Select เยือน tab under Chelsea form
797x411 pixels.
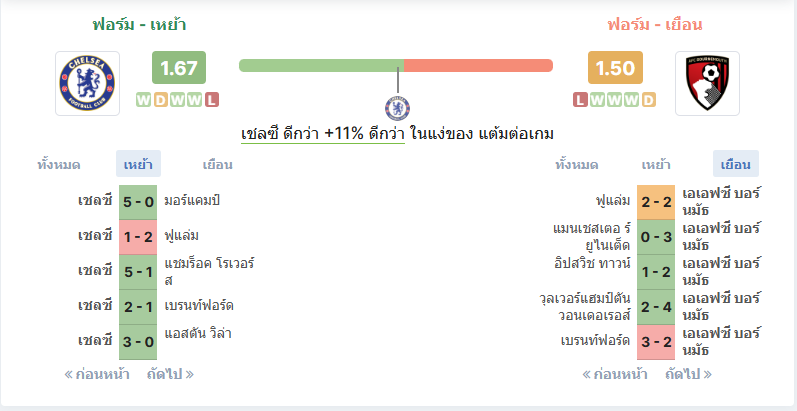[x=218, y=165]
